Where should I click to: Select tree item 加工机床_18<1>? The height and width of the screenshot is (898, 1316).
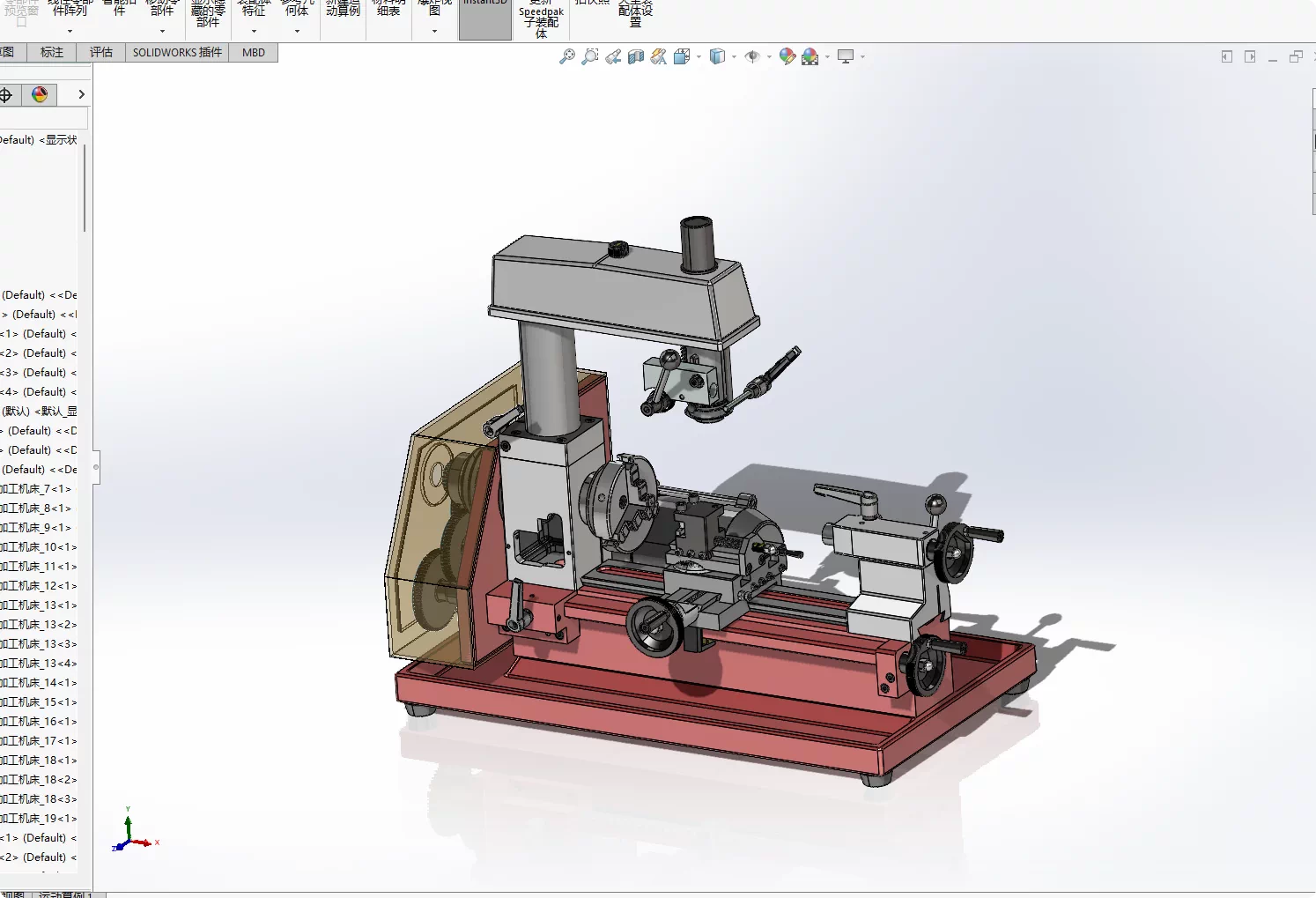[x=38, y=761]
